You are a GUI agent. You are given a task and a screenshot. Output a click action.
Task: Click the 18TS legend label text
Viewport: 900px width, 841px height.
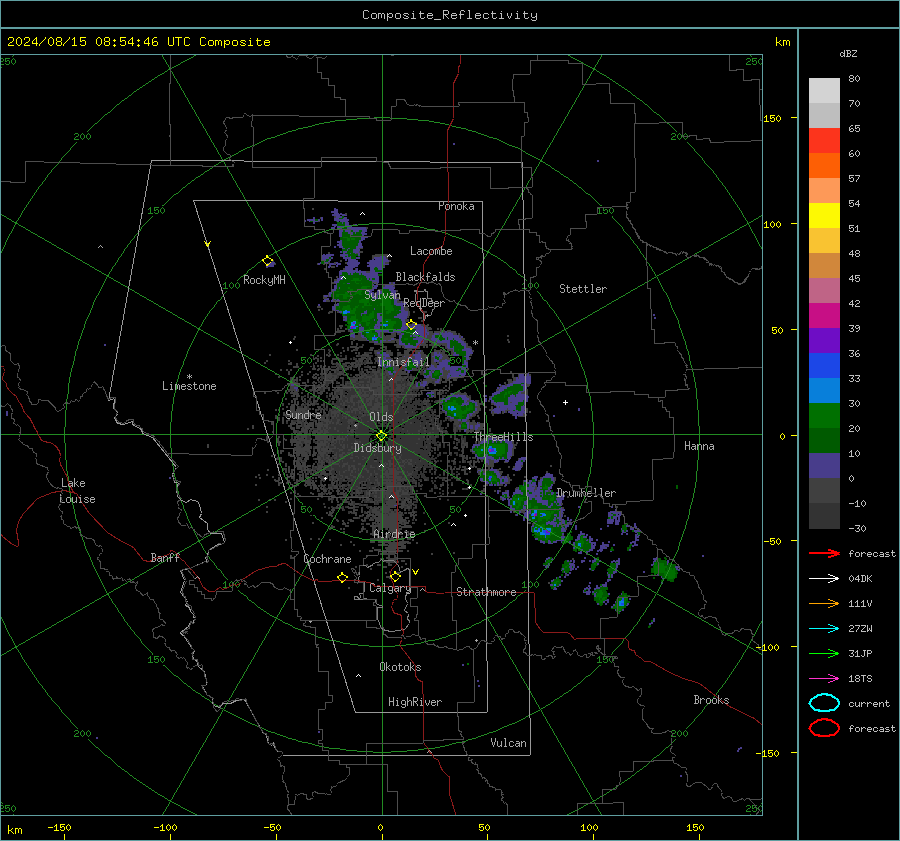pyautogui.click(x=860, y=679)
